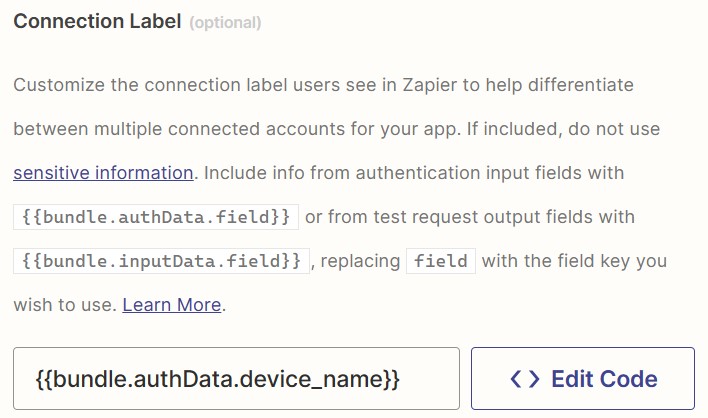
Task: Click the {{bundle.authData.field}} code snippet
Action: [156, 217]
